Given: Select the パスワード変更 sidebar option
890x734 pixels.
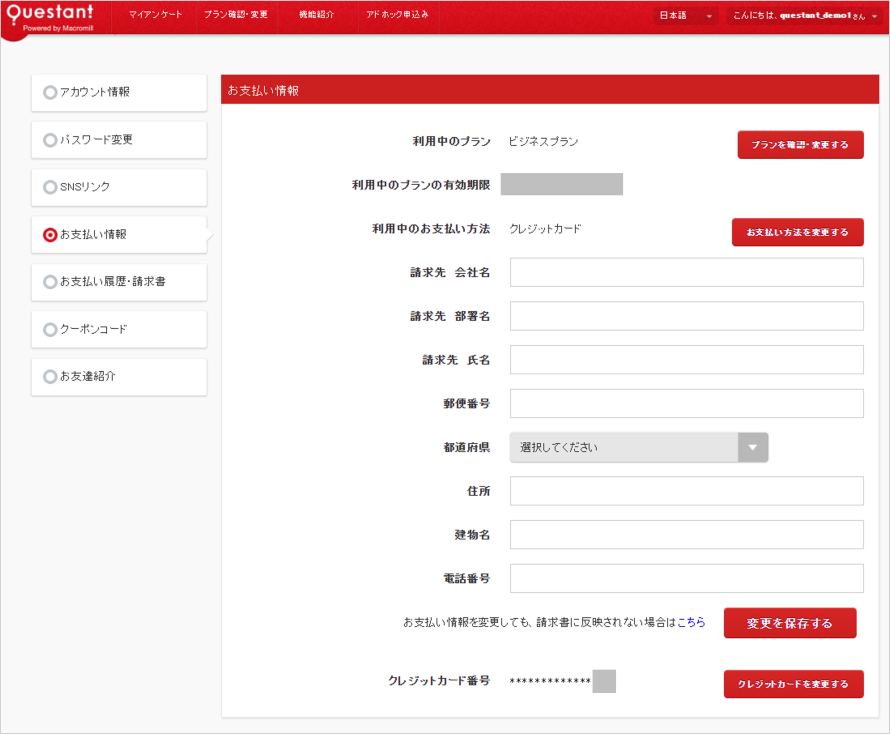Looking at the screenshot, I should point(50,140).
